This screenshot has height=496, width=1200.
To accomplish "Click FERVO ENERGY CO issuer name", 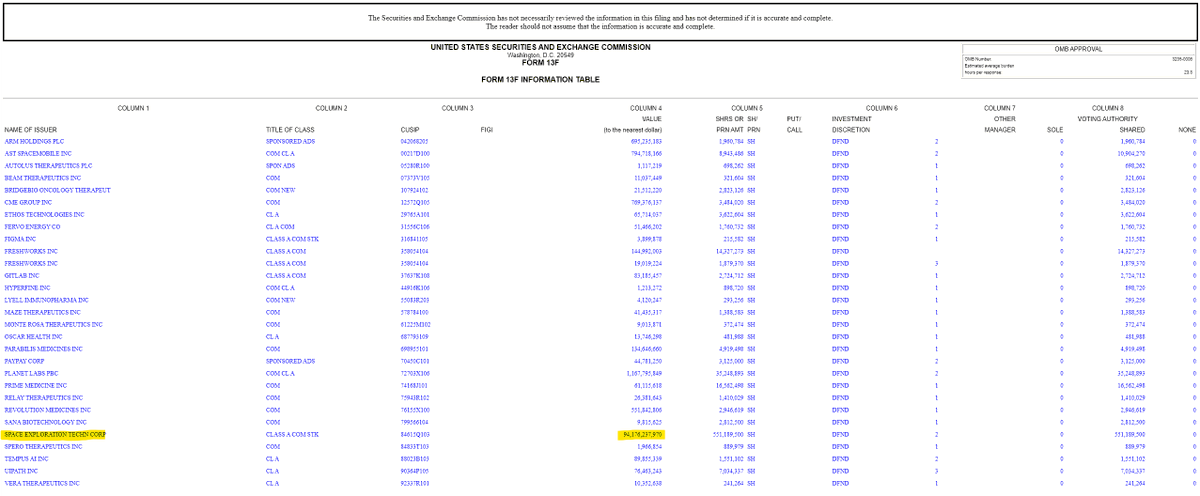I will pyautogui.click(x=33, y=226).
